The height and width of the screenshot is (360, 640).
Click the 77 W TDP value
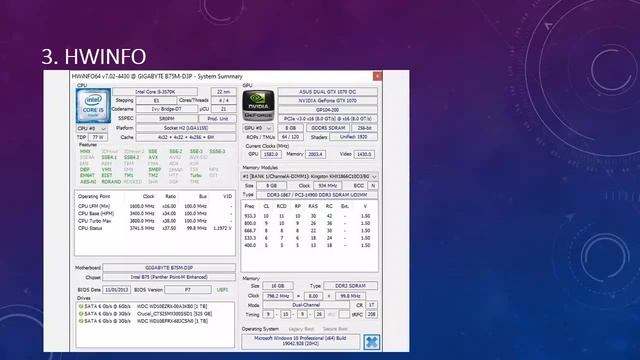(98, 137)
